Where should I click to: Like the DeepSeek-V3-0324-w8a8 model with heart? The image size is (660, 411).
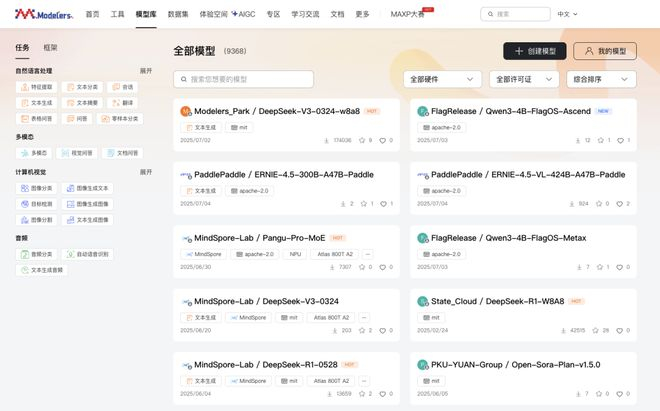pyautogui.click(x=382, y=141)
